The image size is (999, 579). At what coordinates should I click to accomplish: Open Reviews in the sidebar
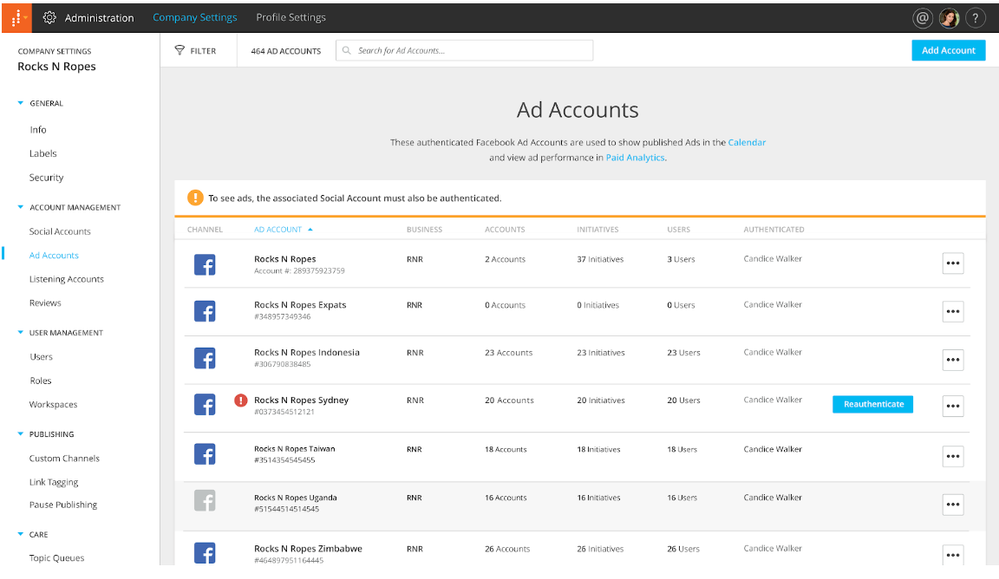click(x=45, y=303)
